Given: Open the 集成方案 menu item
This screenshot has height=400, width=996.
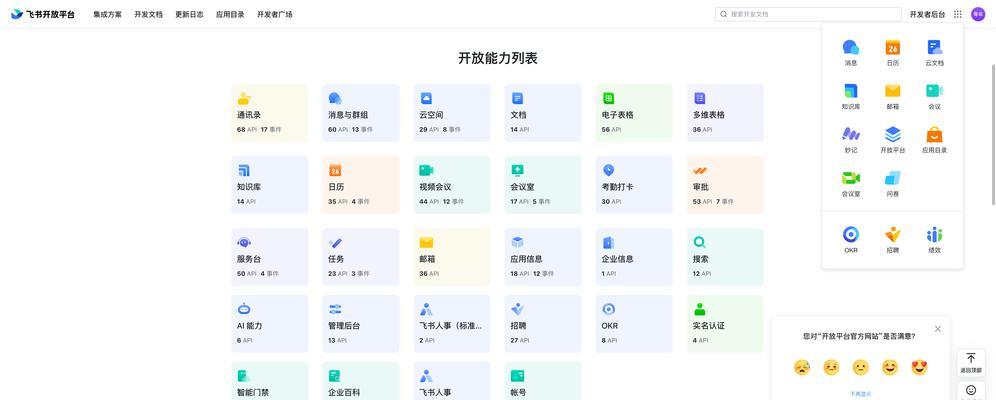Looking at the screenshot, I should pos(107,14).
